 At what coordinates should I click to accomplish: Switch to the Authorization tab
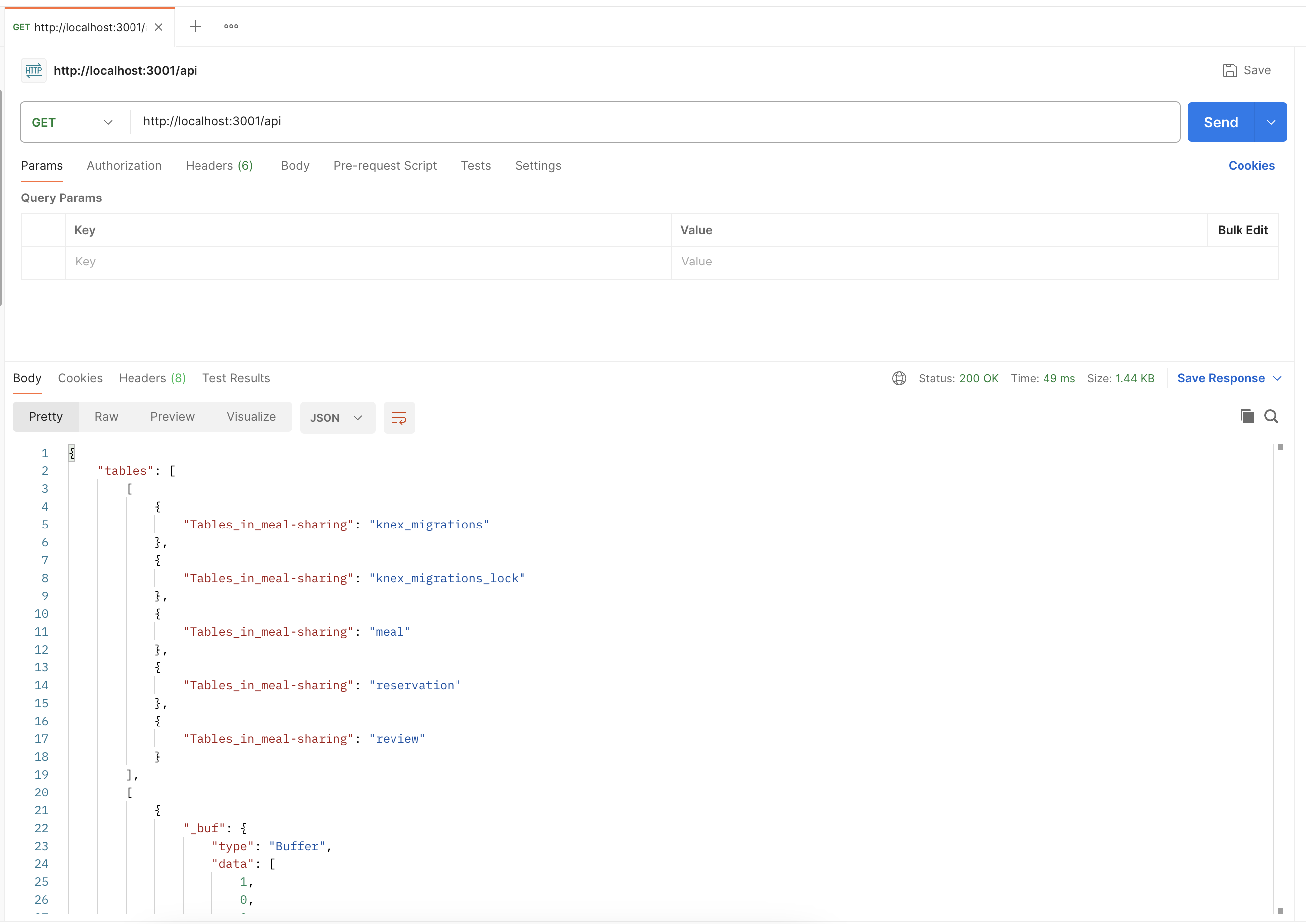124,166
